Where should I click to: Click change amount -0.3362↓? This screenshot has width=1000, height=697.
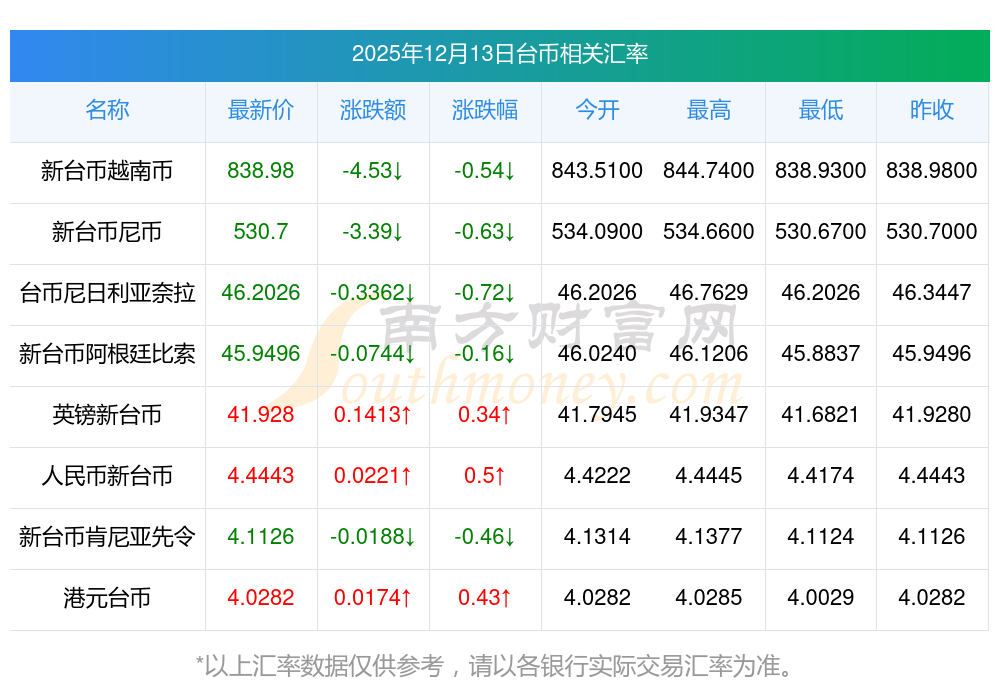coord(372,293)
